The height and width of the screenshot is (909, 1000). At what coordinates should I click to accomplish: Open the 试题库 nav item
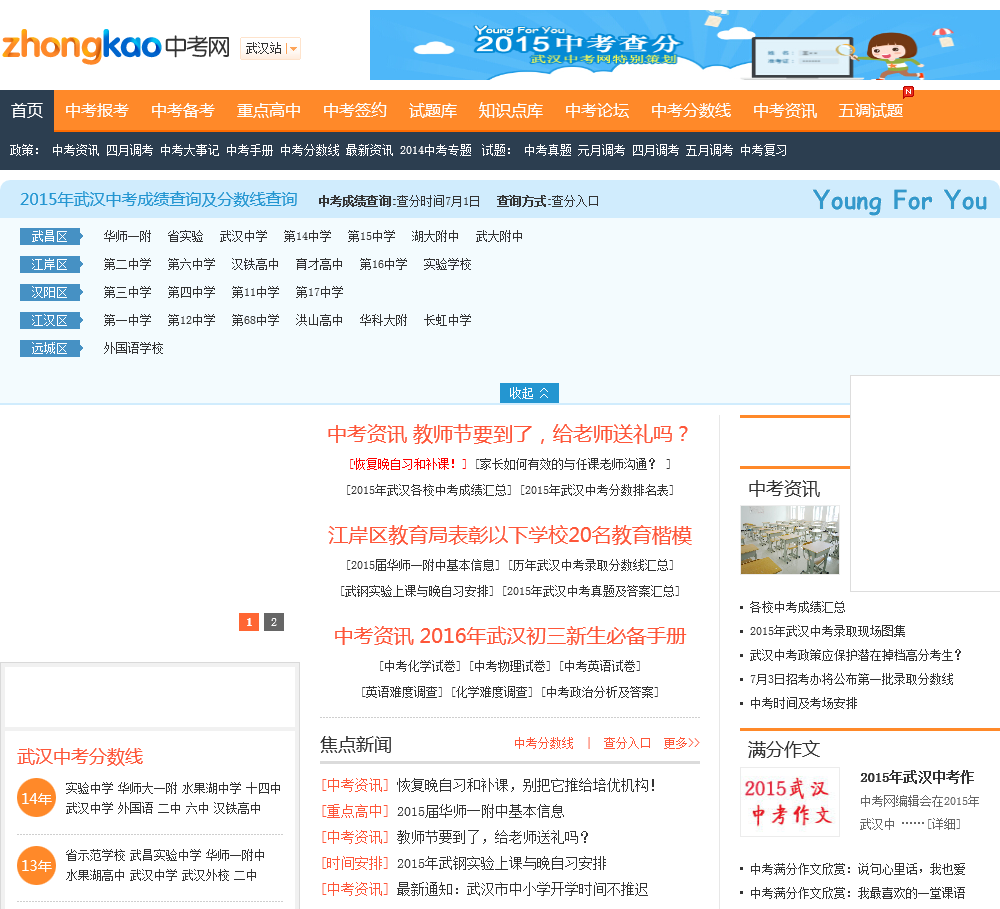click(x=433, y=111)
